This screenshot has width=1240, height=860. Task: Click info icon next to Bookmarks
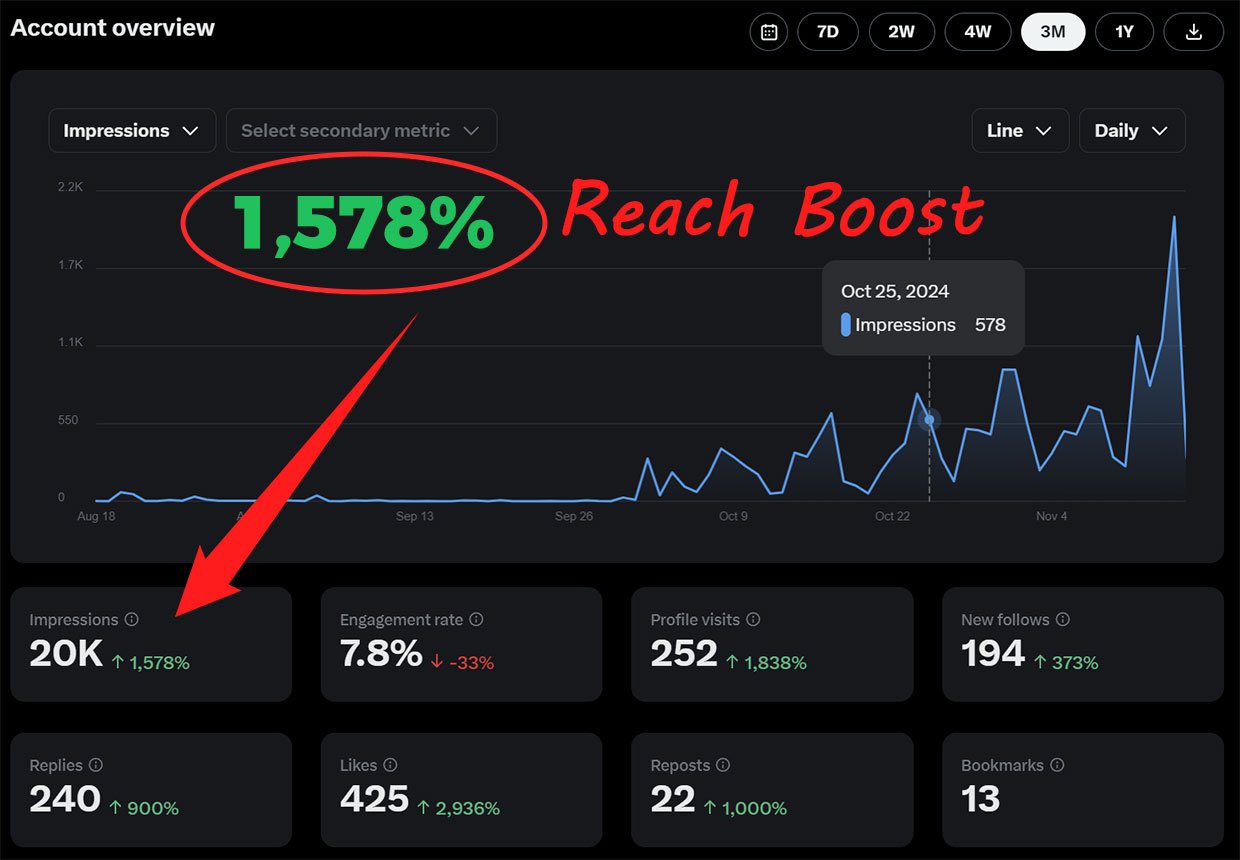pos(1057,765)
